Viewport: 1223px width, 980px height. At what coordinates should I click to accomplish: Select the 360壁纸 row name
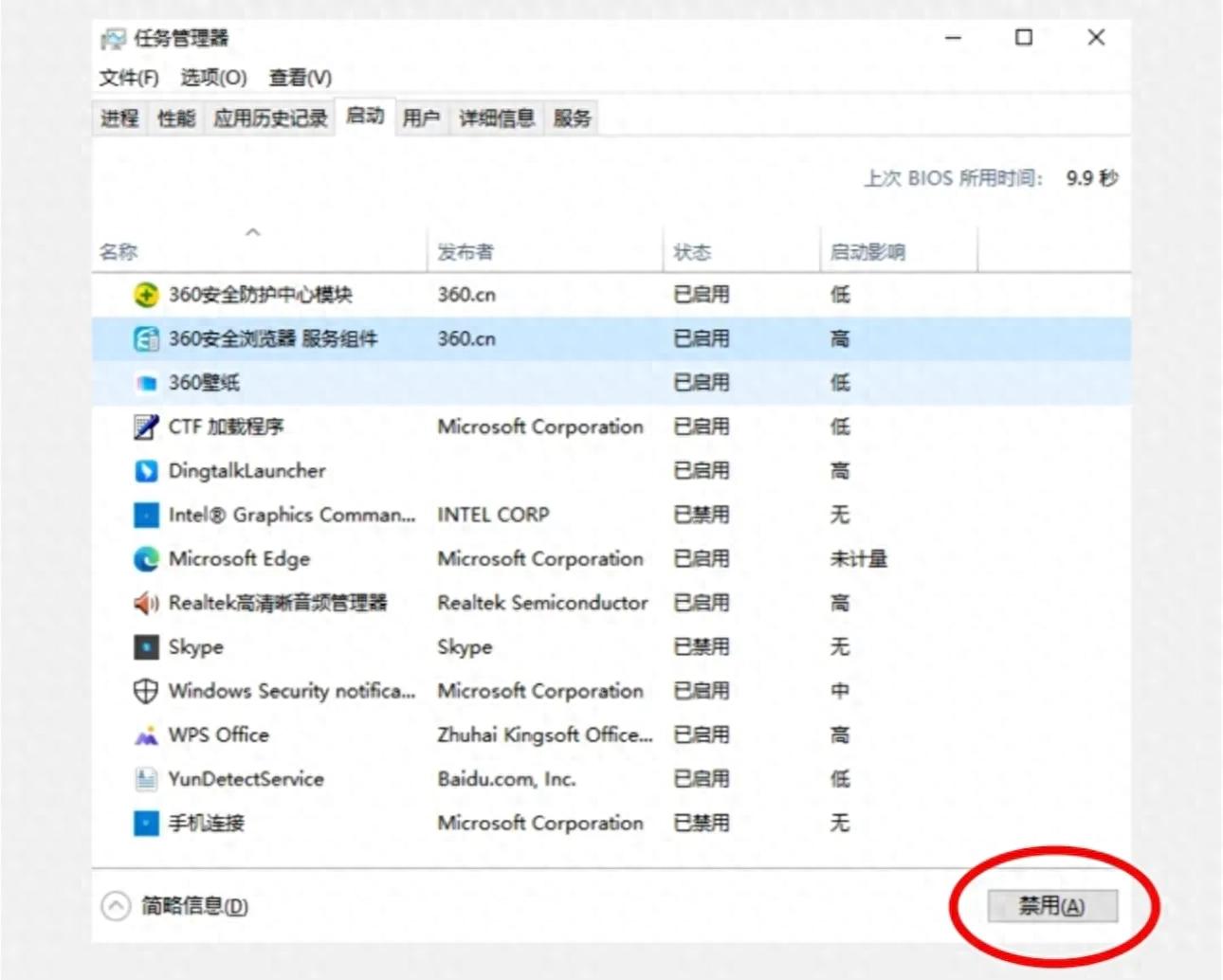[x=204, y=383]
